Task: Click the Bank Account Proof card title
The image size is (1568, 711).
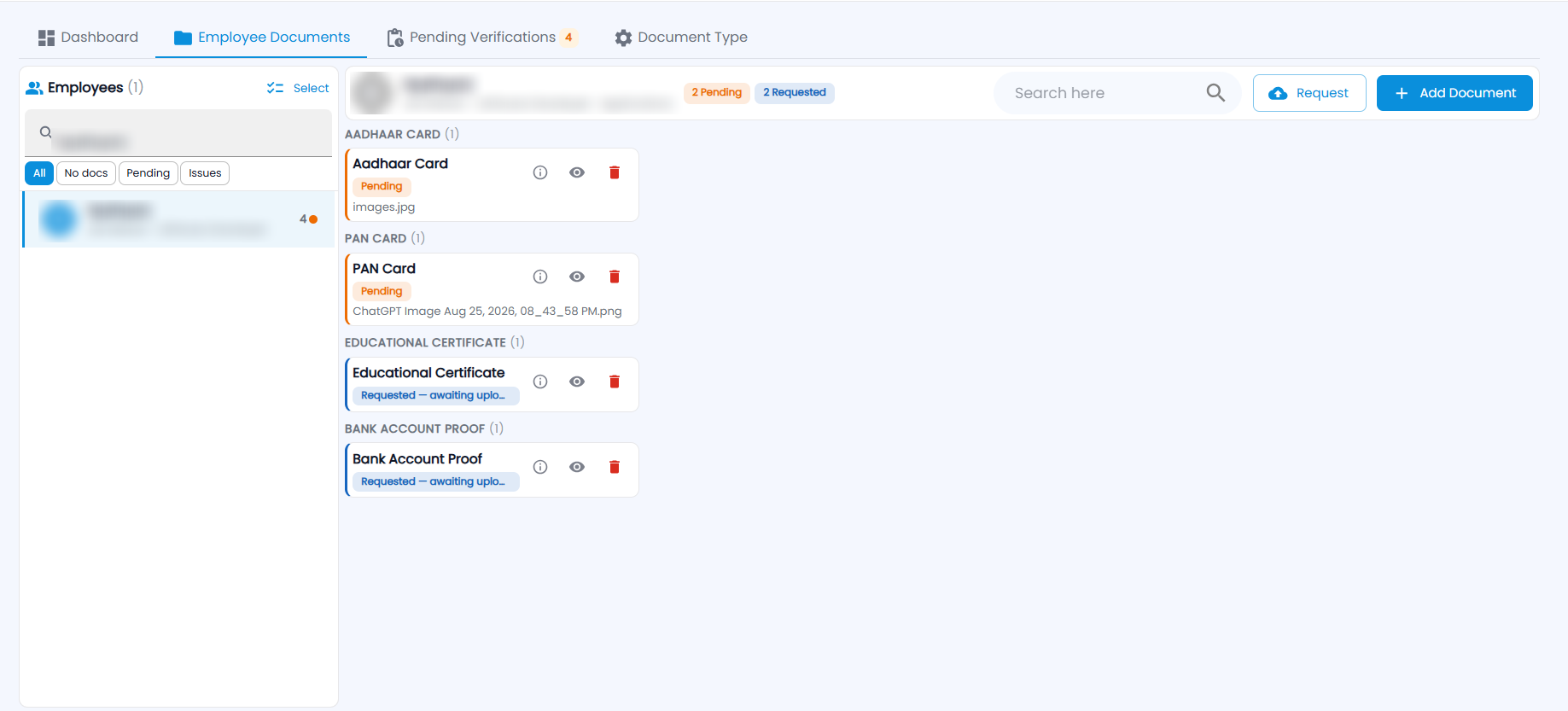Action: (x=417, y=459)
